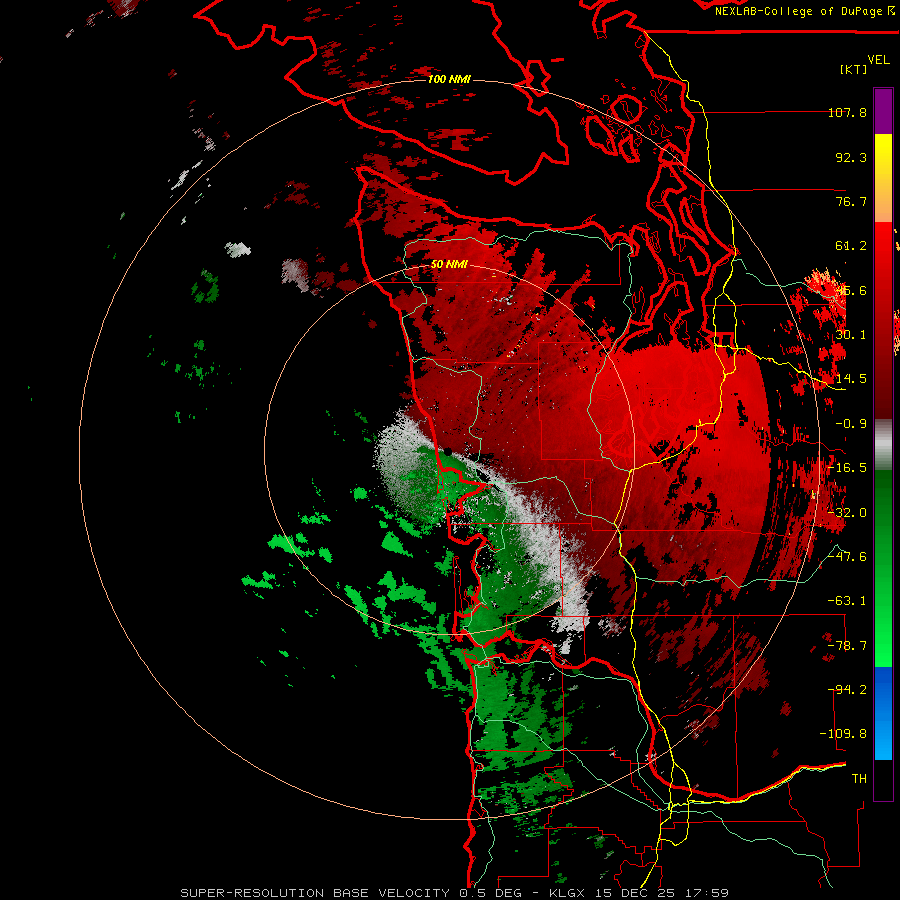Click the 76.7 legend value
The width and height of the screenshot is (900, 900).
851,201
